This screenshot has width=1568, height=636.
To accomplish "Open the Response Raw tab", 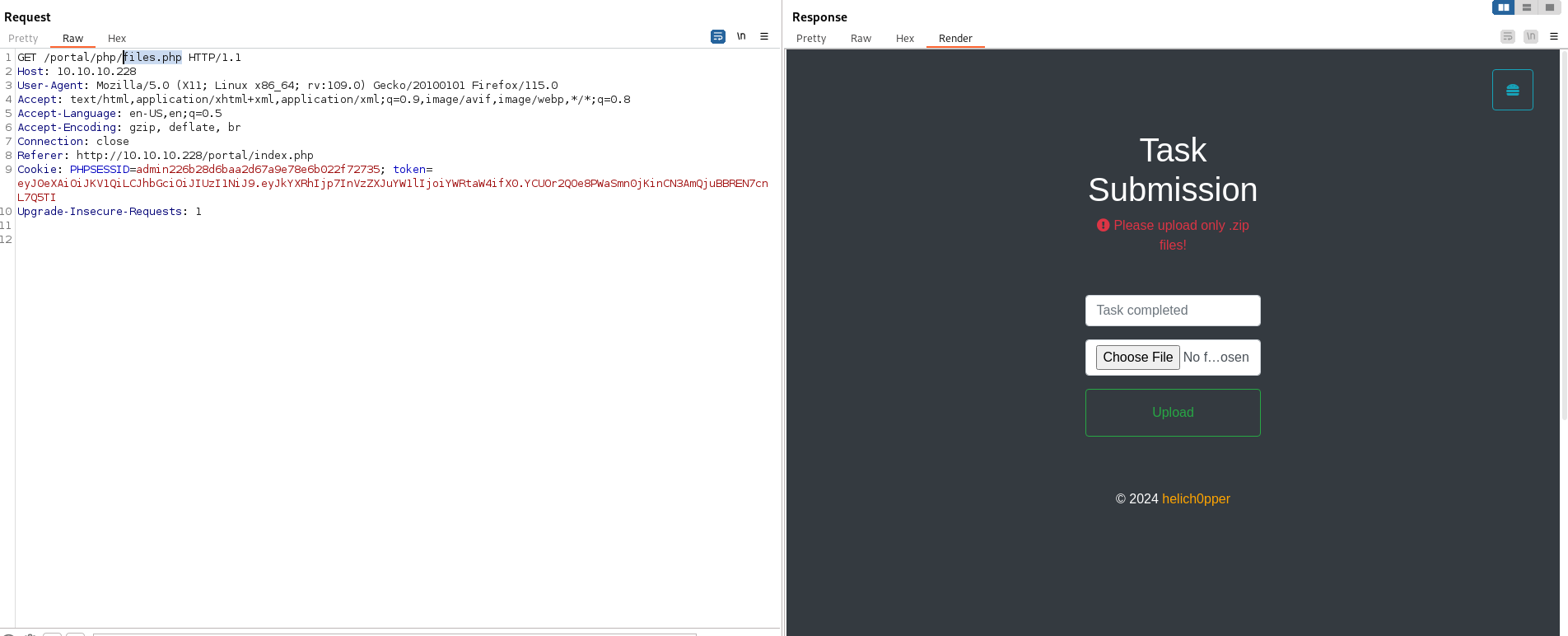I will click(x=861, y=39).
